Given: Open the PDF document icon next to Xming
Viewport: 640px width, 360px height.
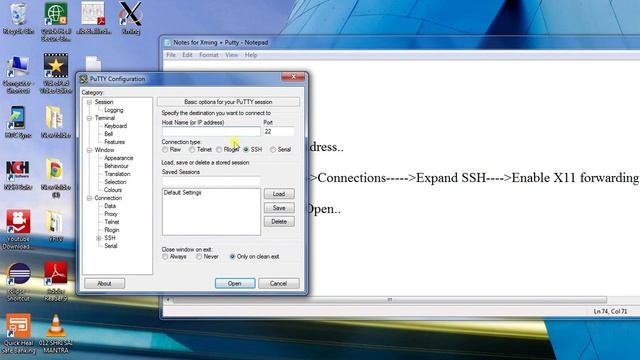Looking at the screenshot, I should 93,18.
